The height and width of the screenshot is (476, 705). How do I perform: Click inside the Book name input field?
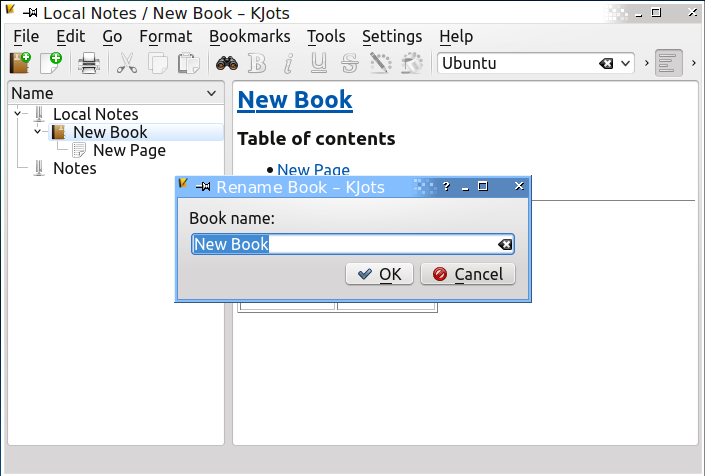pos(353,244)
